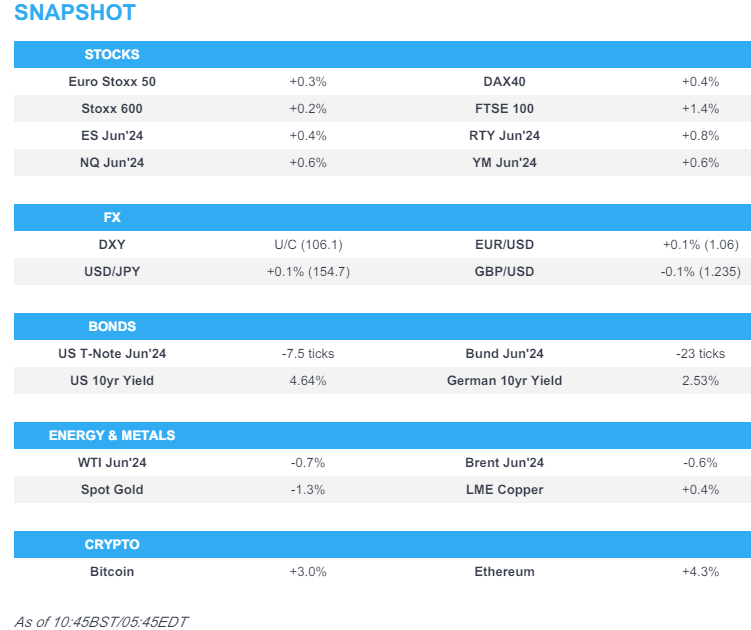Click the ENERGY & METALS section header

pos(112,435)
